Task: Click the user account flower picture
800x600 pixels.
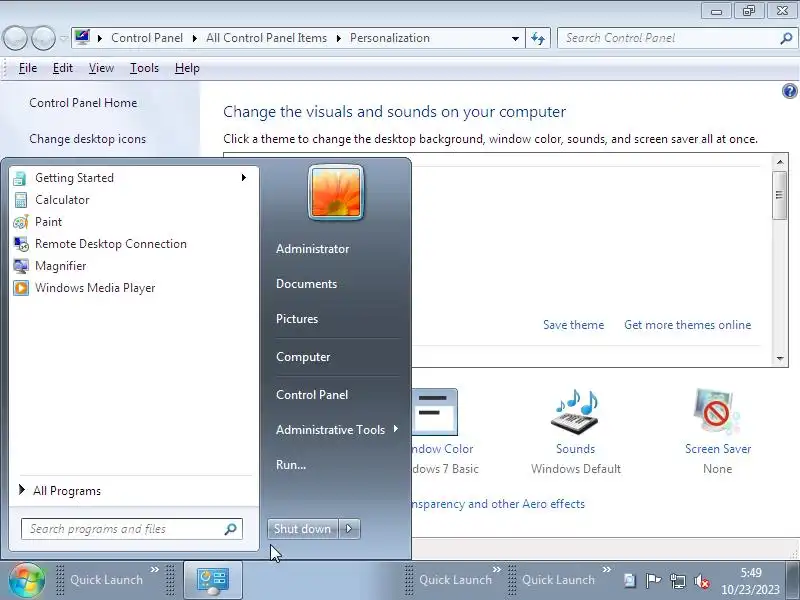Action: click(336, 192)
